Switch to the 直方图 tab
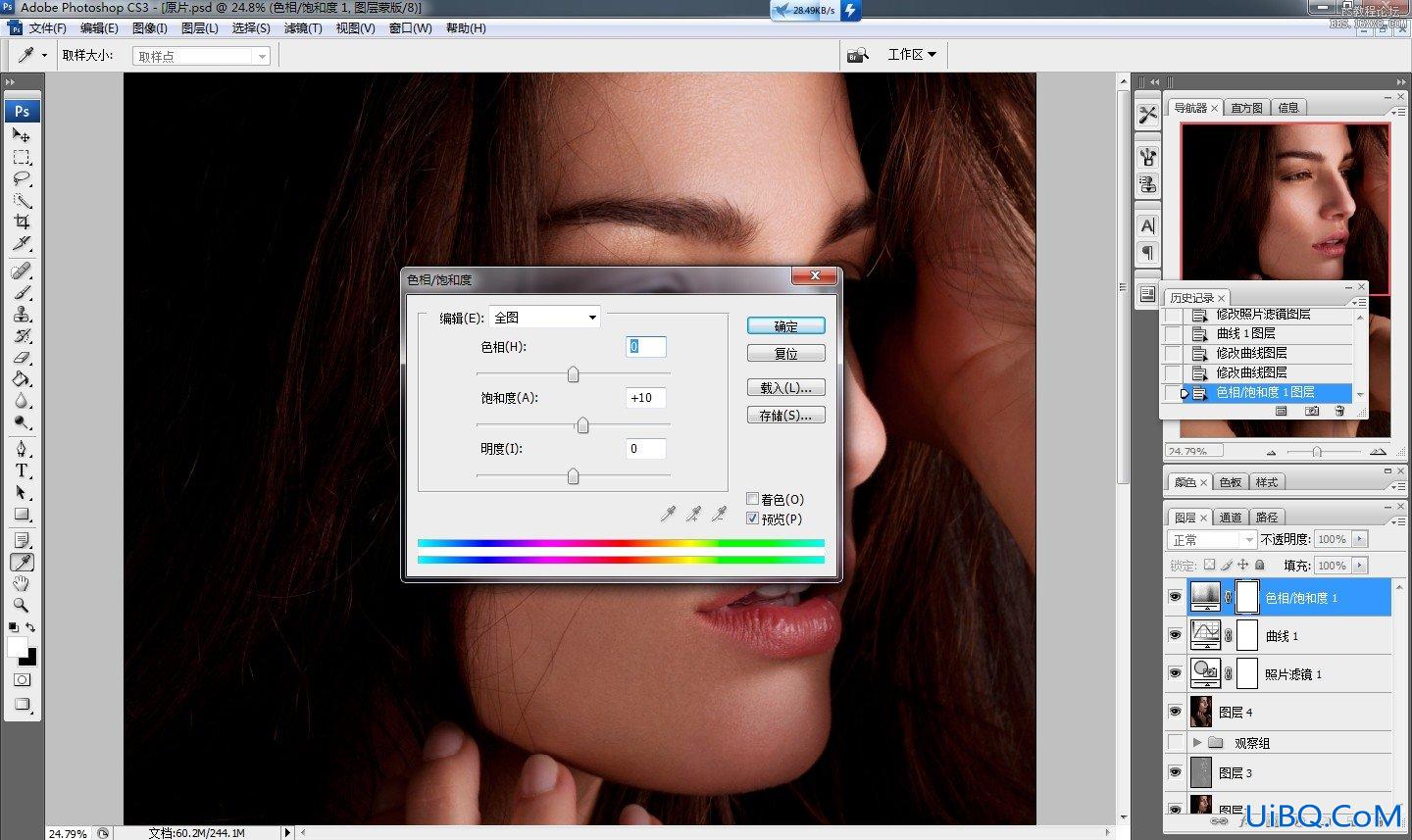The image size is (1412, 840). [x=1246, y=108]
